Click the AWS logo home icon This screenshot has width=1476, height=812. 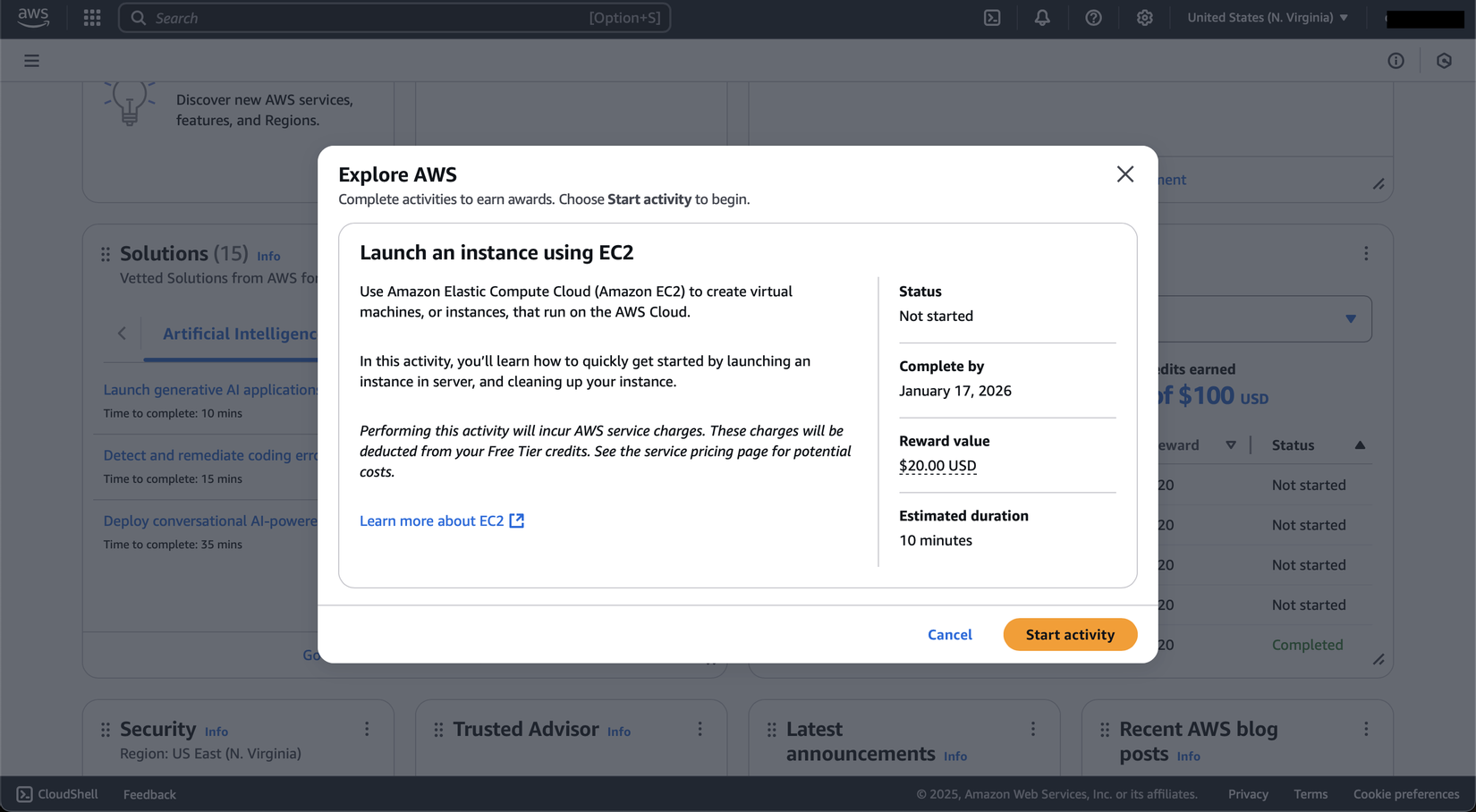(34, 17)
